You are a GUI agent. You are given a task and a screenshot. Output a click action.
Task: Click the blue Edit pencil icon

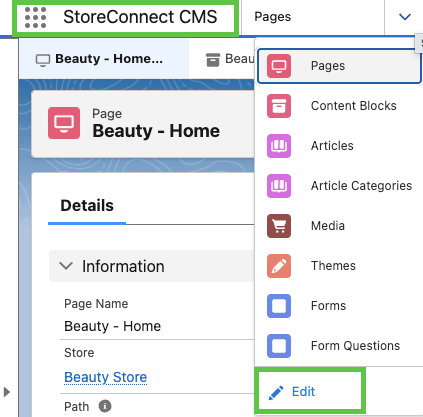pyautogui.click(x=276, y=393)
